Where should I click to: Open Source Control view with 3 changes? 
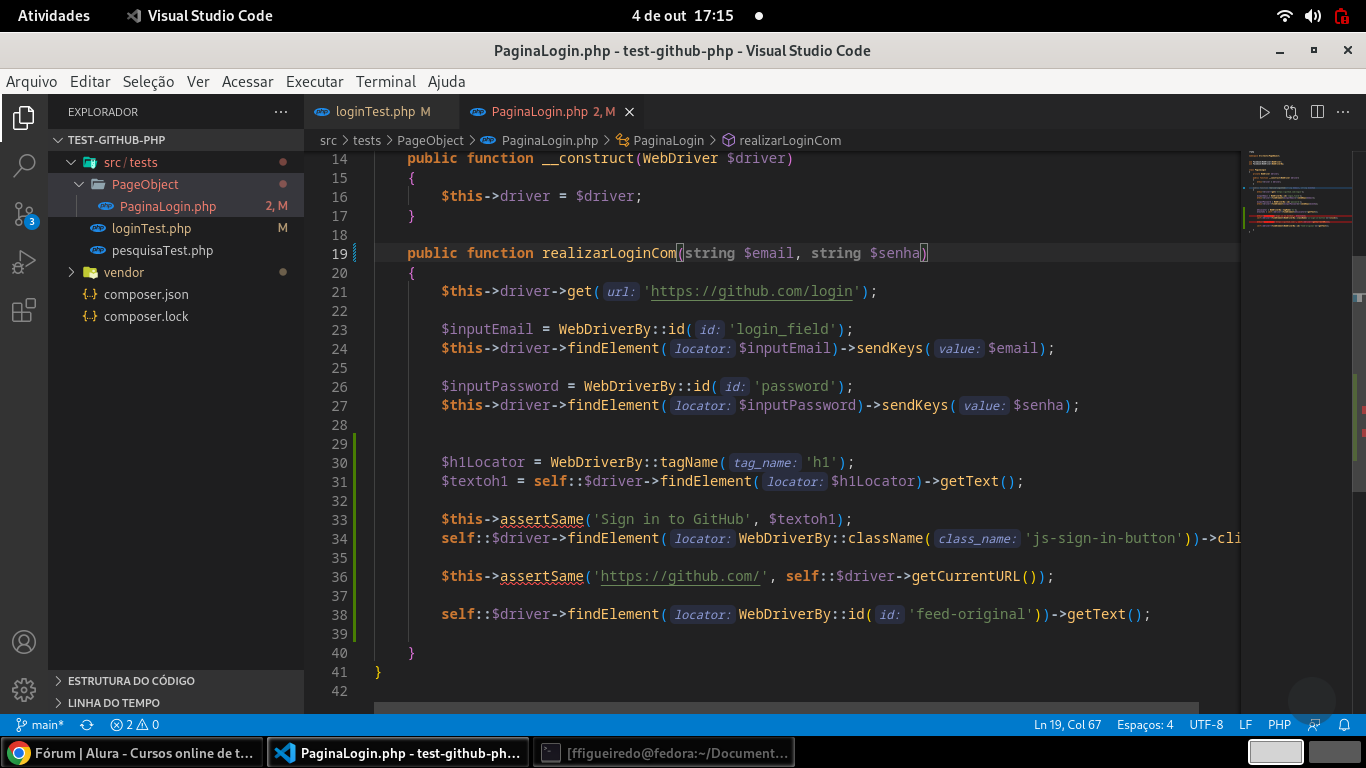[x=24, y=214]
